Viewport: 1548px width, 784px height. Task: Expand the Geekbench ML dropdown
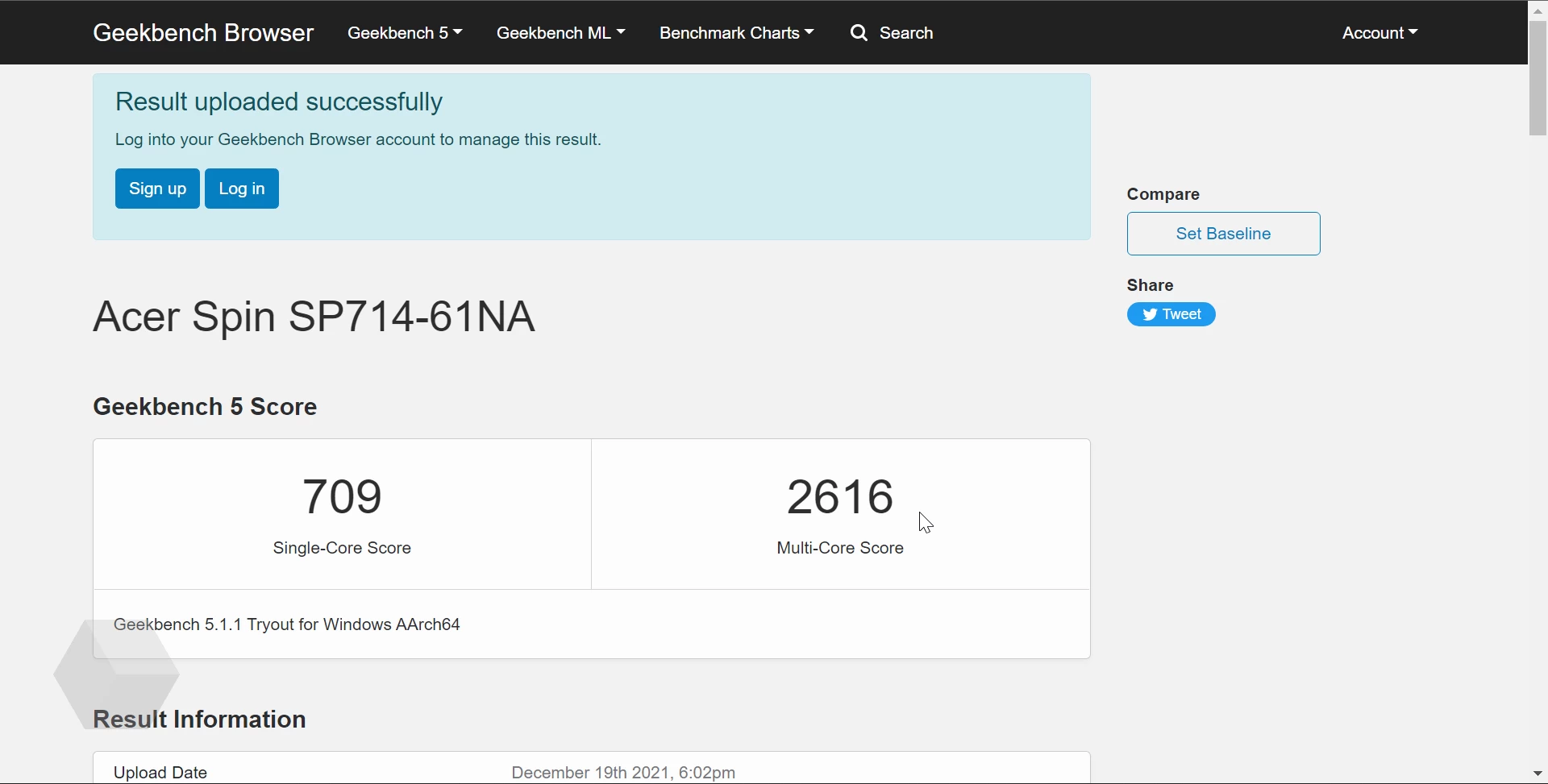(x=560, y=33)
